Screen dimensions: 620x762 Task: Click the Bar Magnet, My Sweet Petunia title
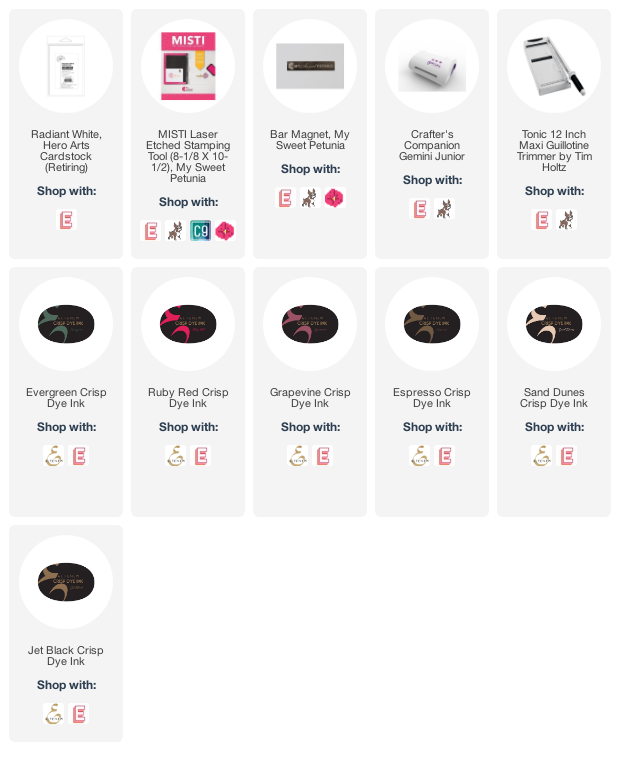tap(310, 139)
